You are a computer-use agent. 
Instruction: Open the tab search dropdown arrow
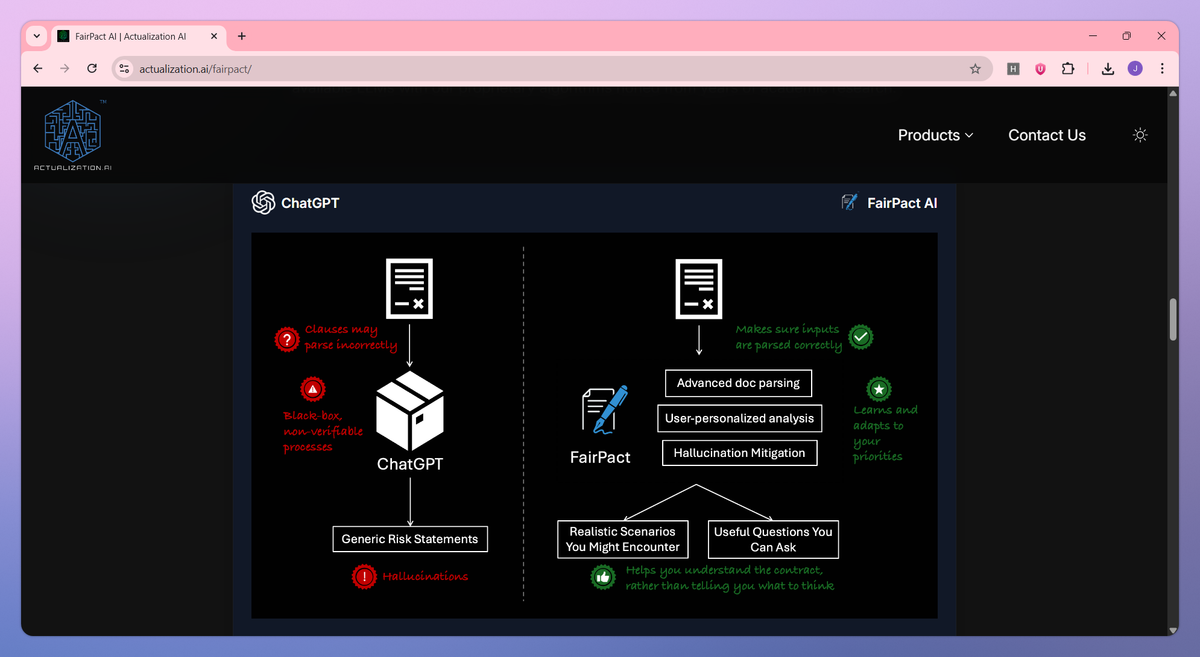[x=37, y=36]
